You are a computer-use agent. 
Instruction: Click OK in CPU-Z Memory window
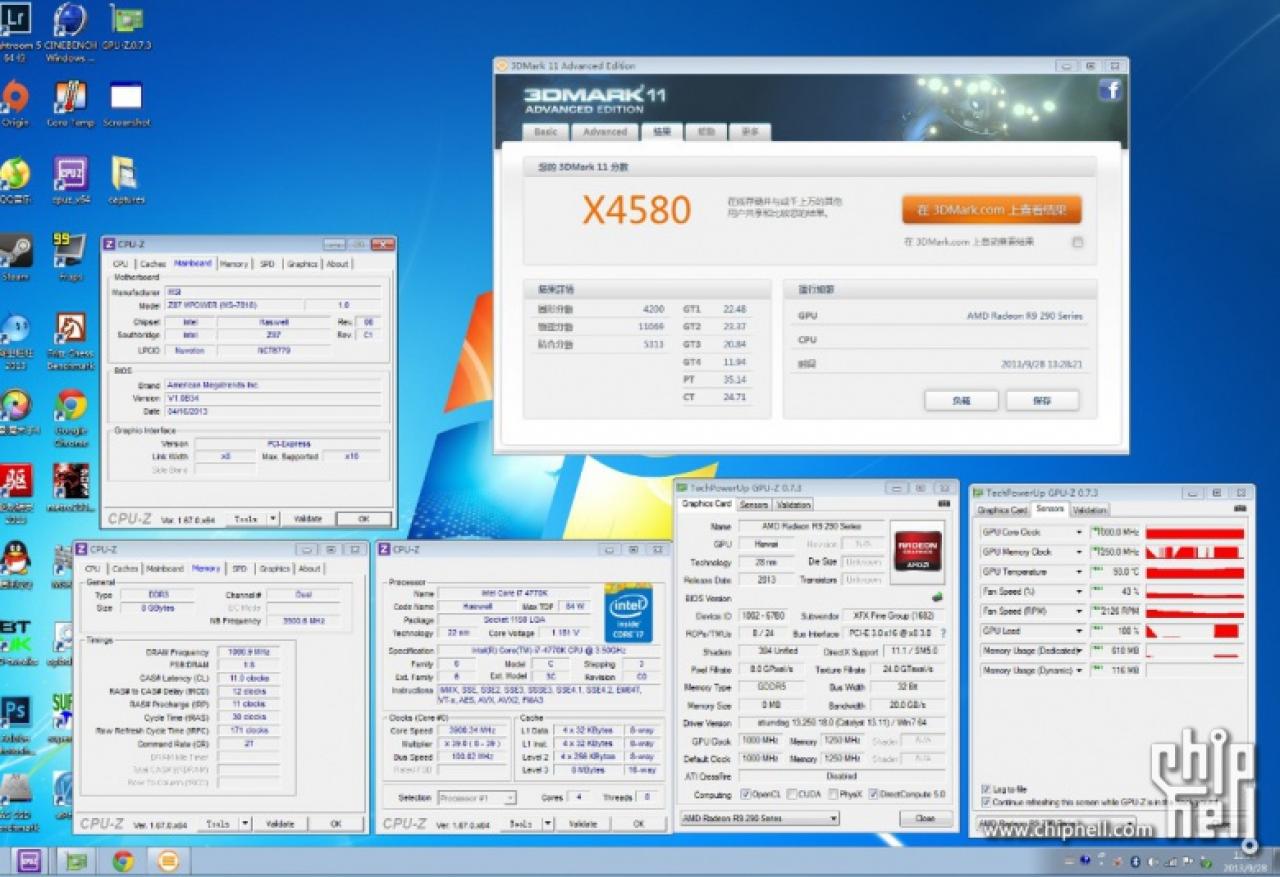click(x=336, y=824)
